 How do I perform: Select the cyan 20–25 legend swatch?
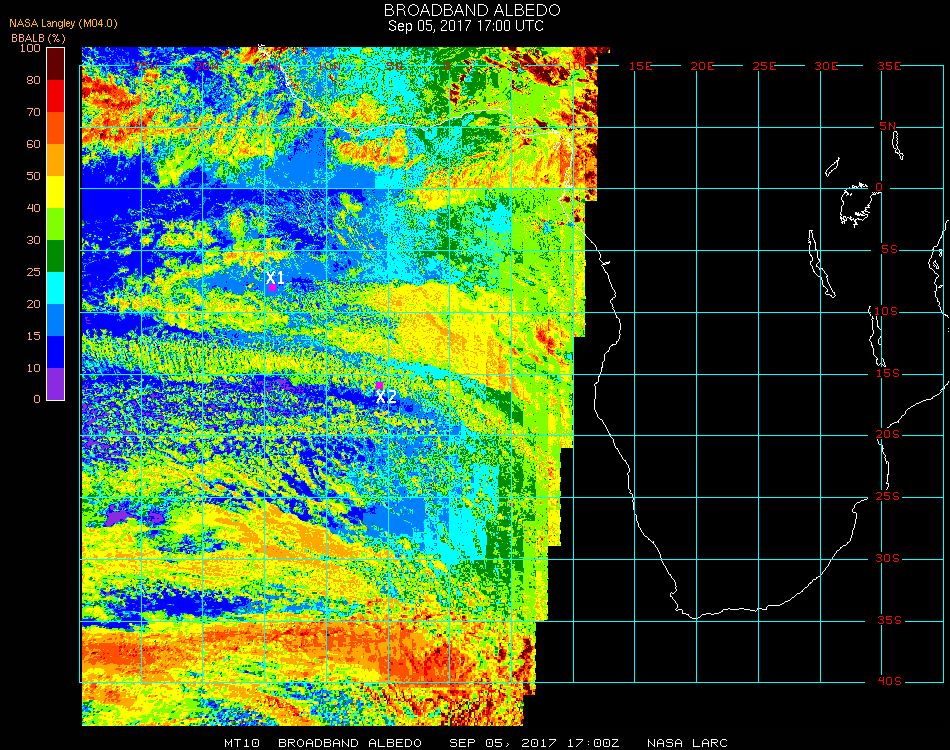tap(56, 288)
